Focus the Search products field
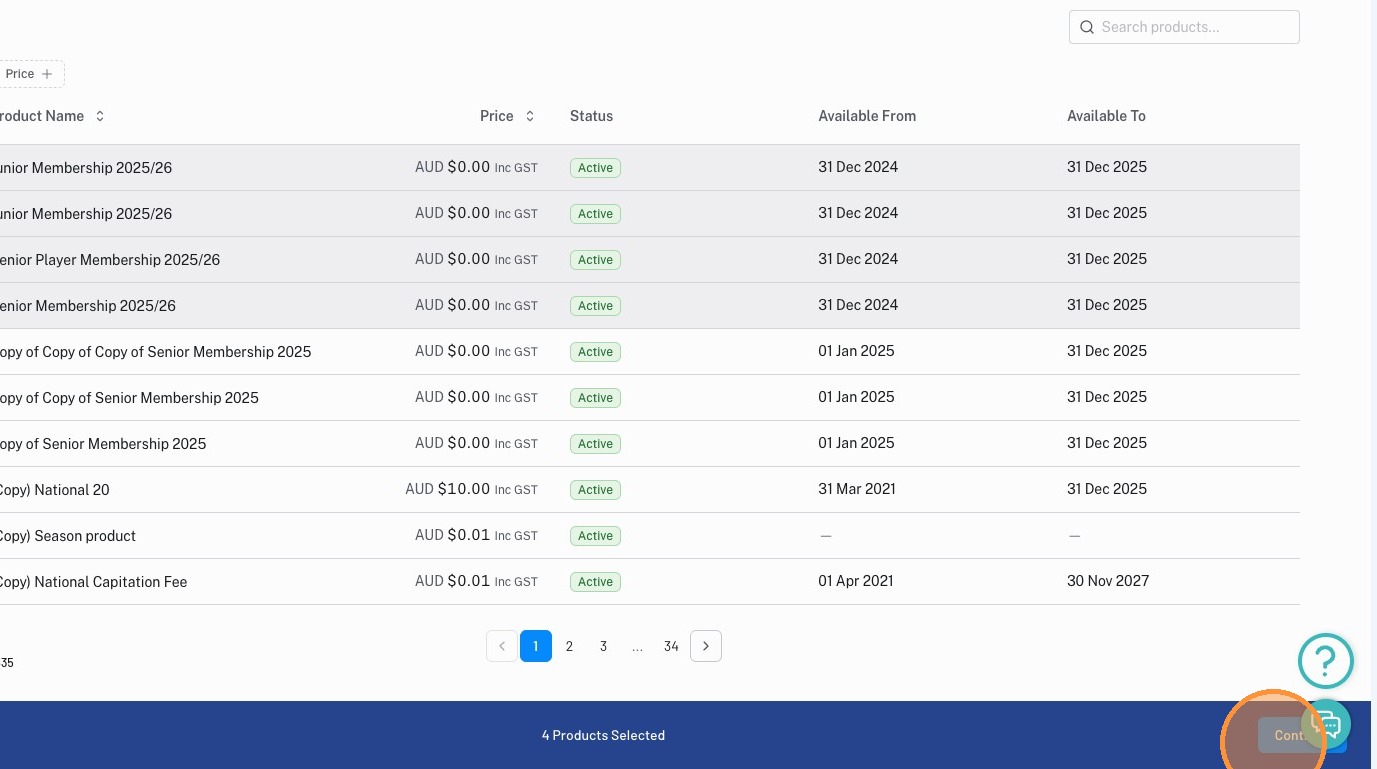 pyautogui.click(x=1184, y=27)
